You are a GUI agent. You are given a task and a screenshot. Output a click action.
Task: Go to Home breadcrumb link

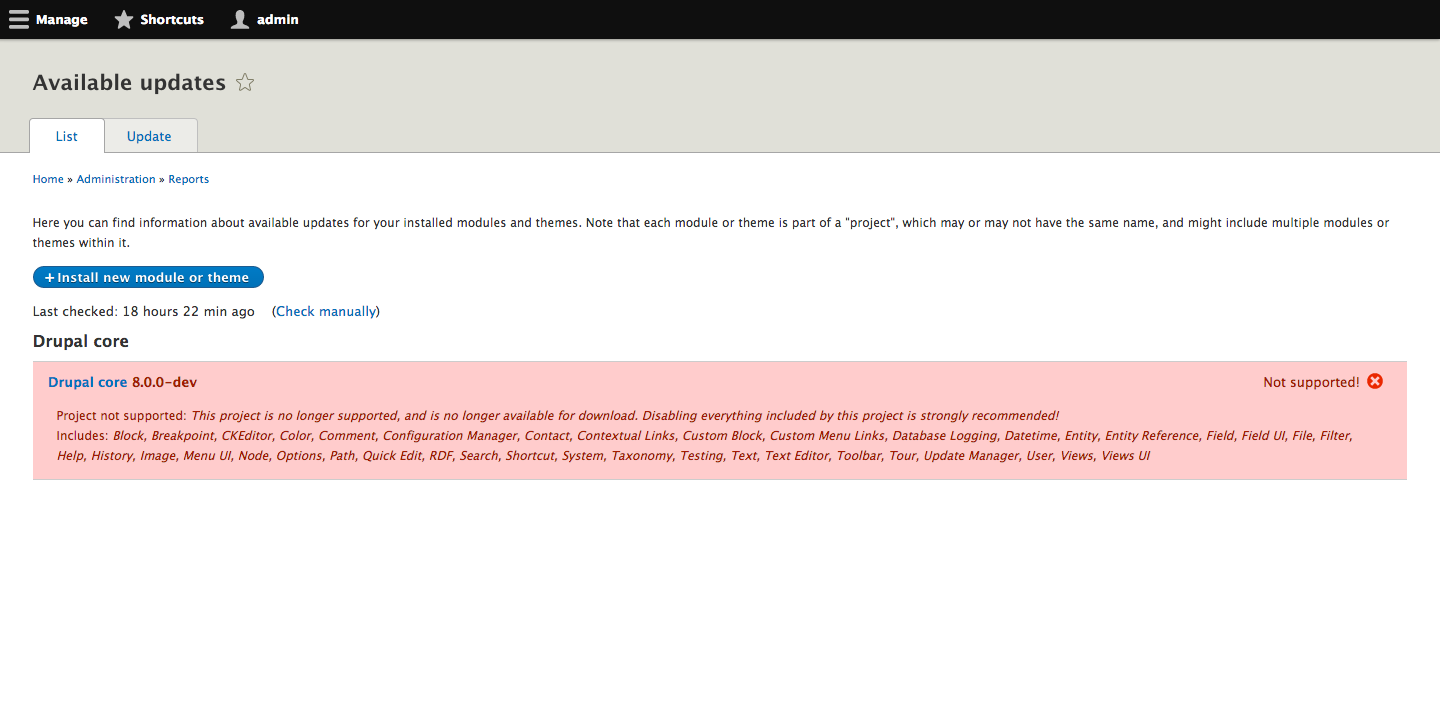click(48, 179)
